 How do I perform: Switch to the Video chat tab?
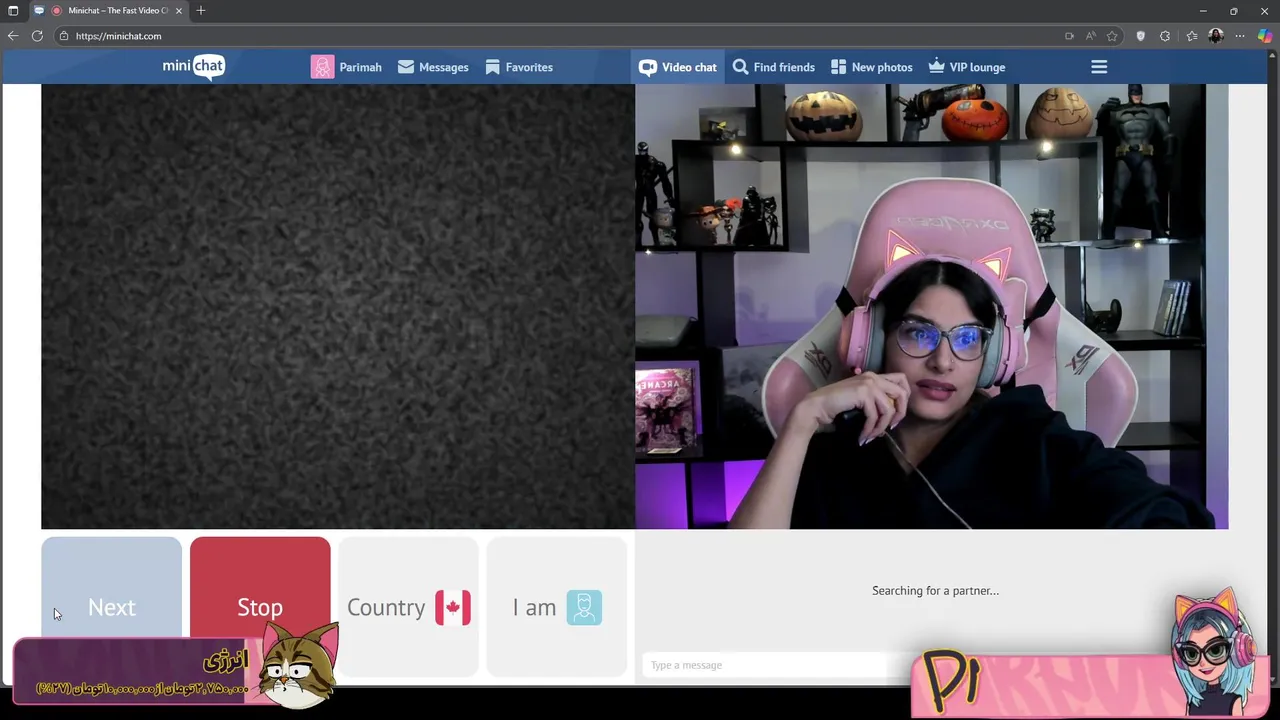678,67
